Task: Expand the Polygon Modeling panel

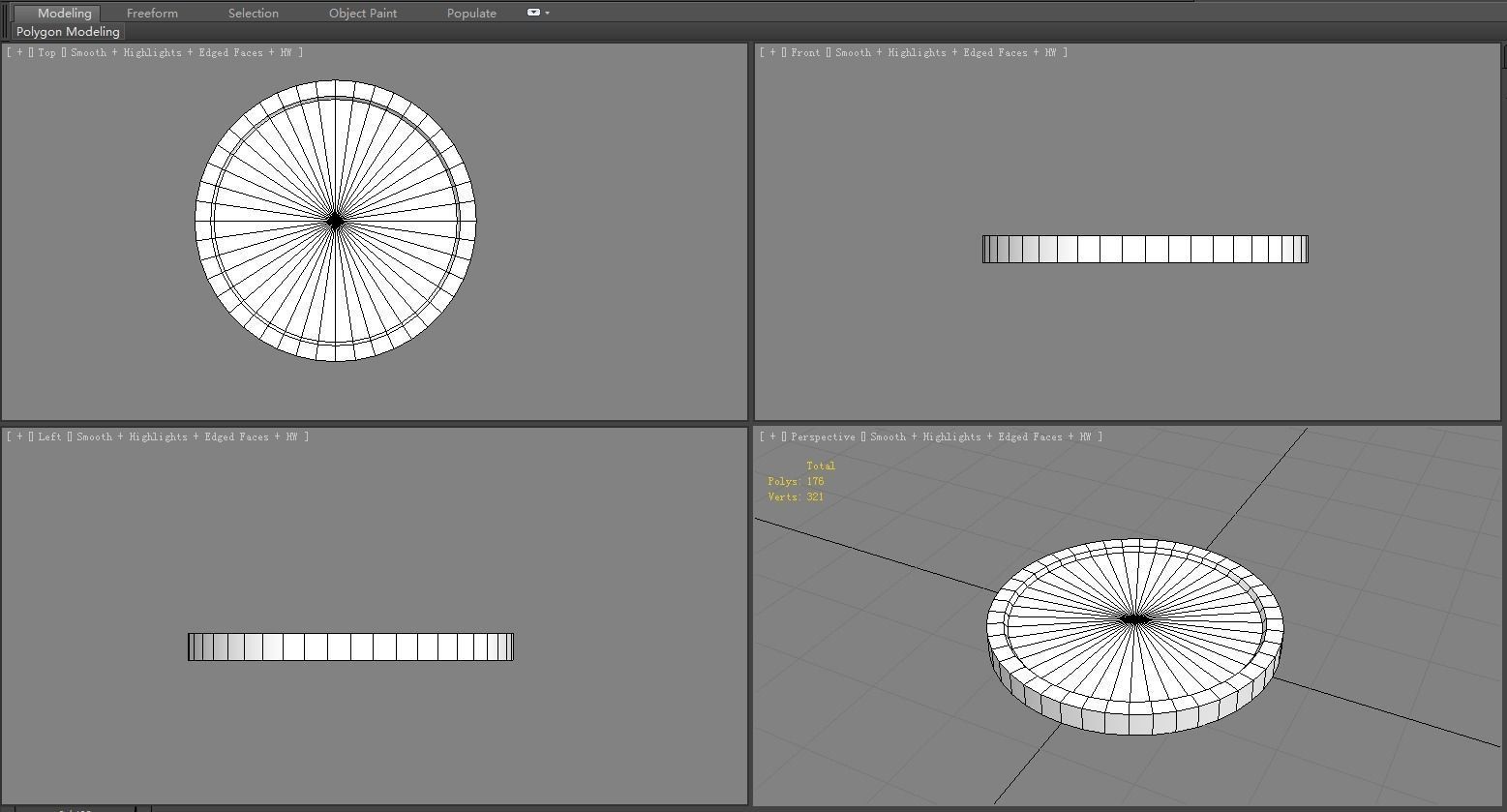Action: pyautogui.click(x=68, y=31)
